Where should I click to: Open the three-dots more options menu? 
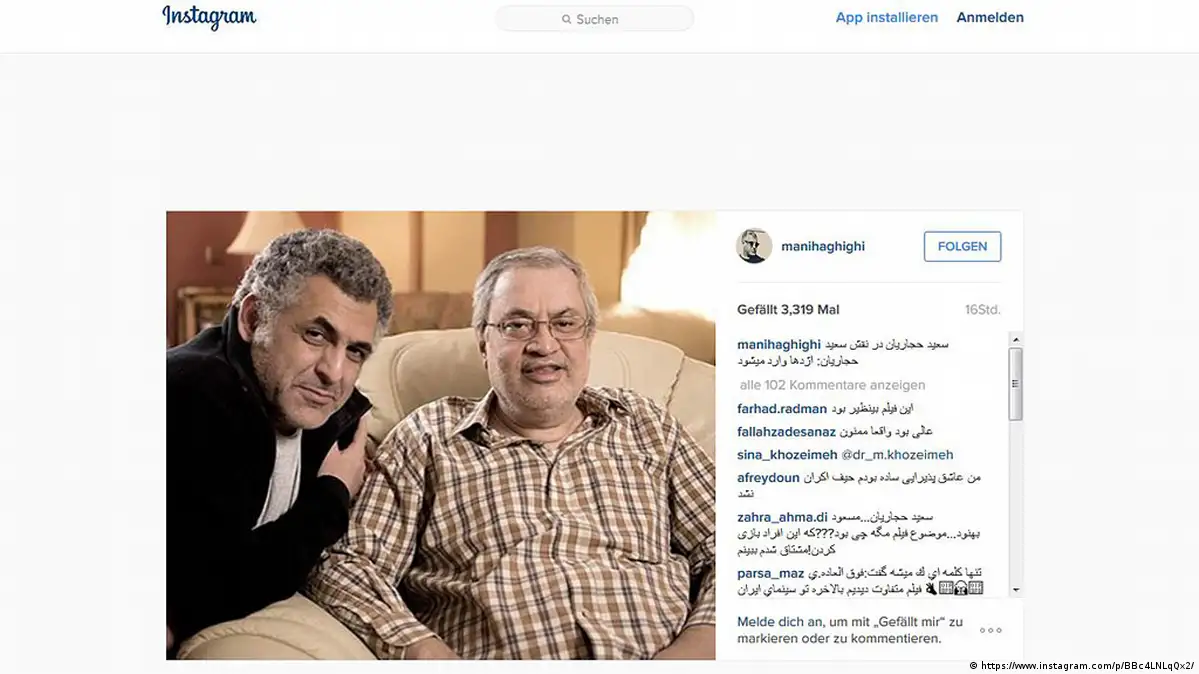990,630
